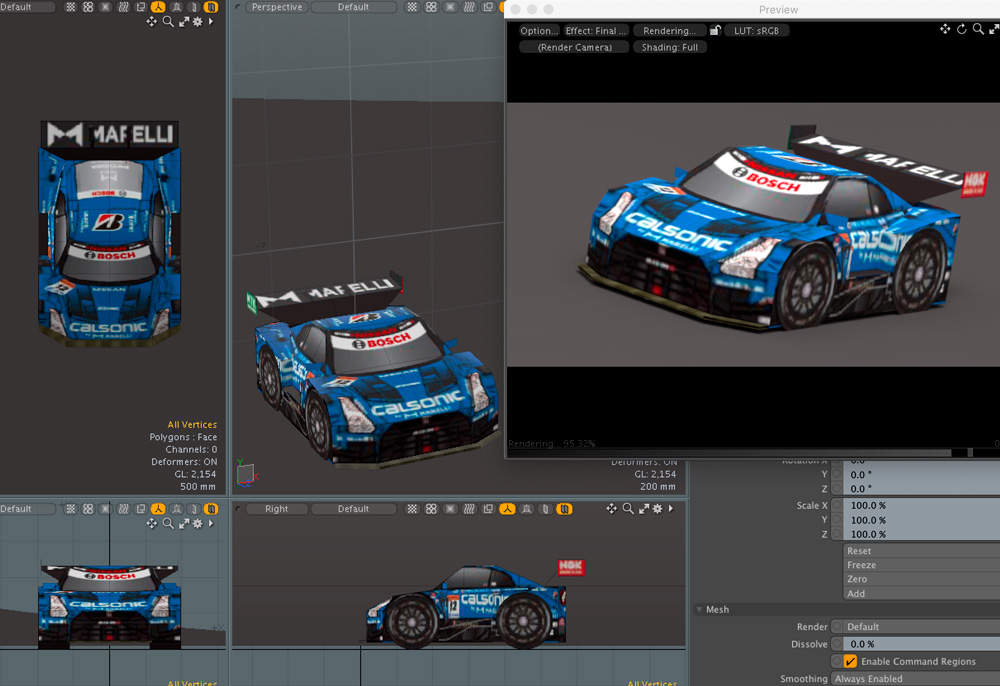Click wavy-lines icon in Perspective viewport header
The height and width of the screenshot is (686, 1000).
pyautogui.click(x=469, y=7)
